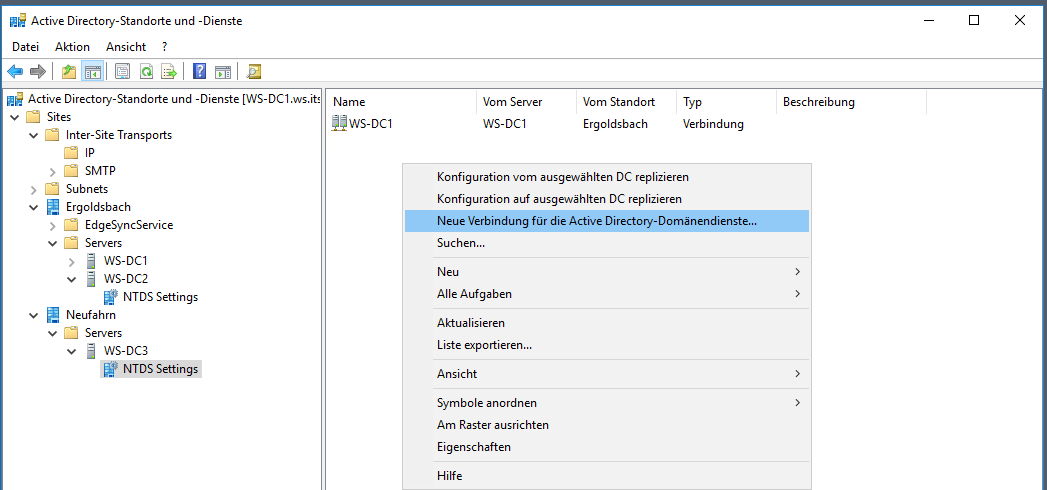The image size is (1047, 490).
Task: Click the Find magnifier toolbar icon
Action: pos(254,71)
